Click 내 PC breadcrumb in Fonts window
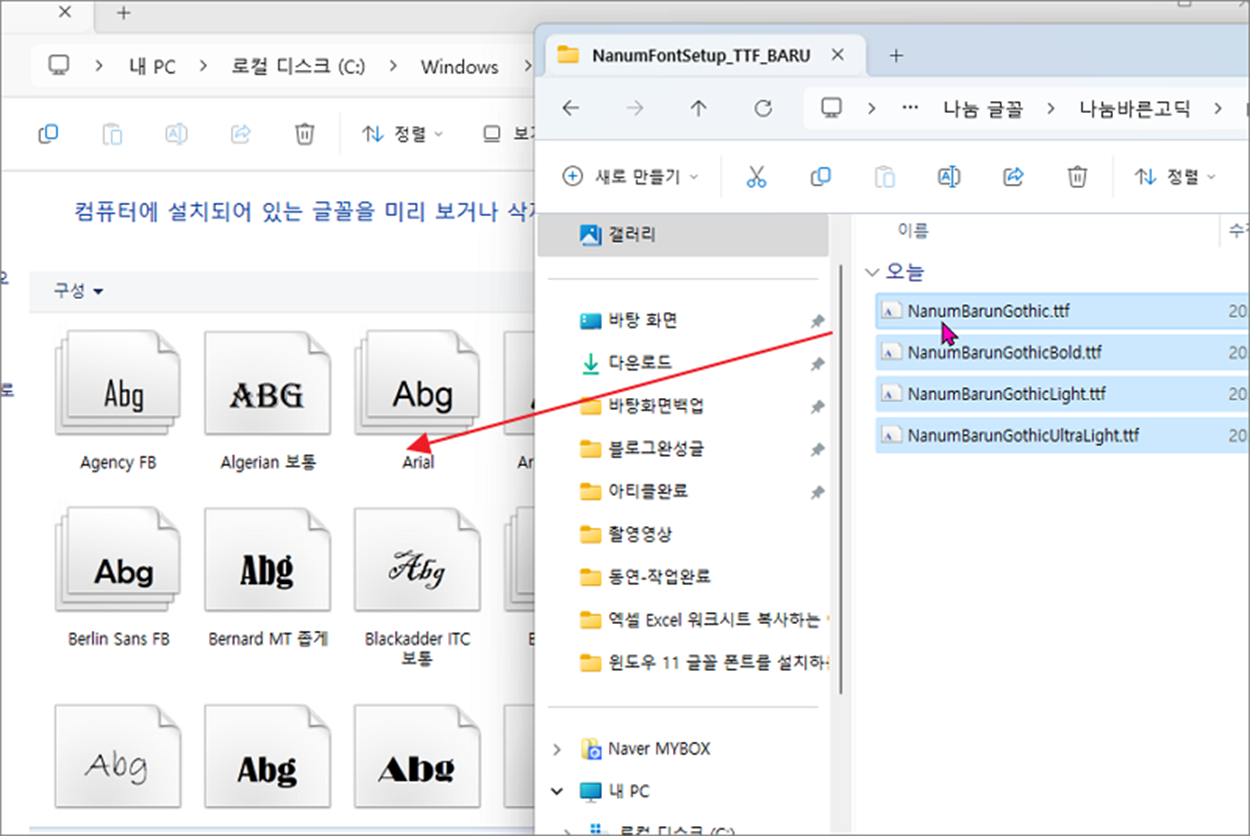The image size is (1250, 836). pos(152,67)
